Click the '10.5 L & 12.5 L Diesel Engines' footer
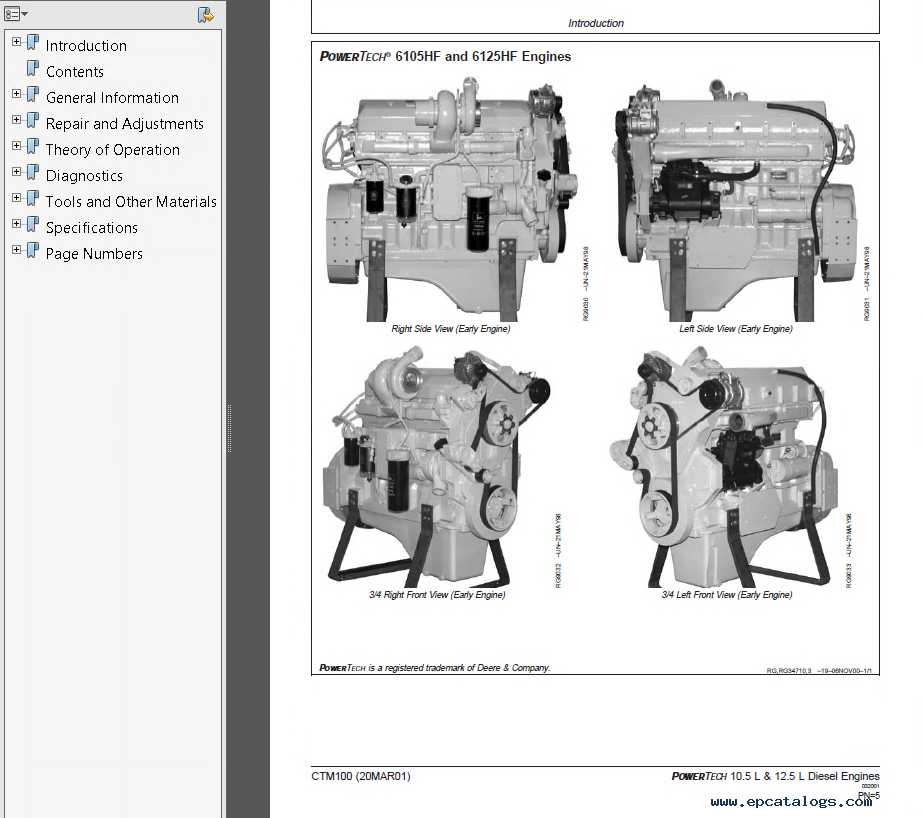 [x=805, y=776]
